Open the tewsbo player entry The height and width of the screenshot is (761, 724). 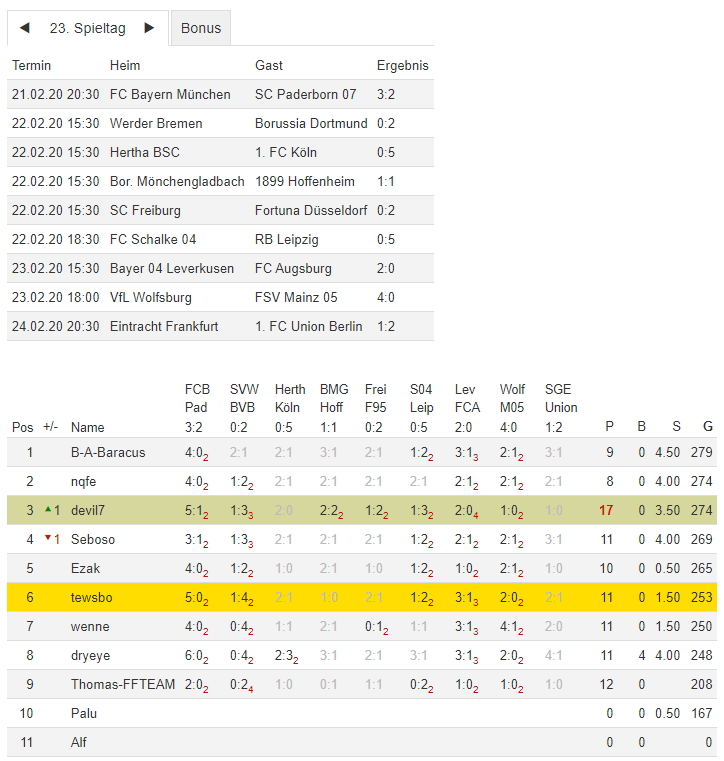pos(92,597)
